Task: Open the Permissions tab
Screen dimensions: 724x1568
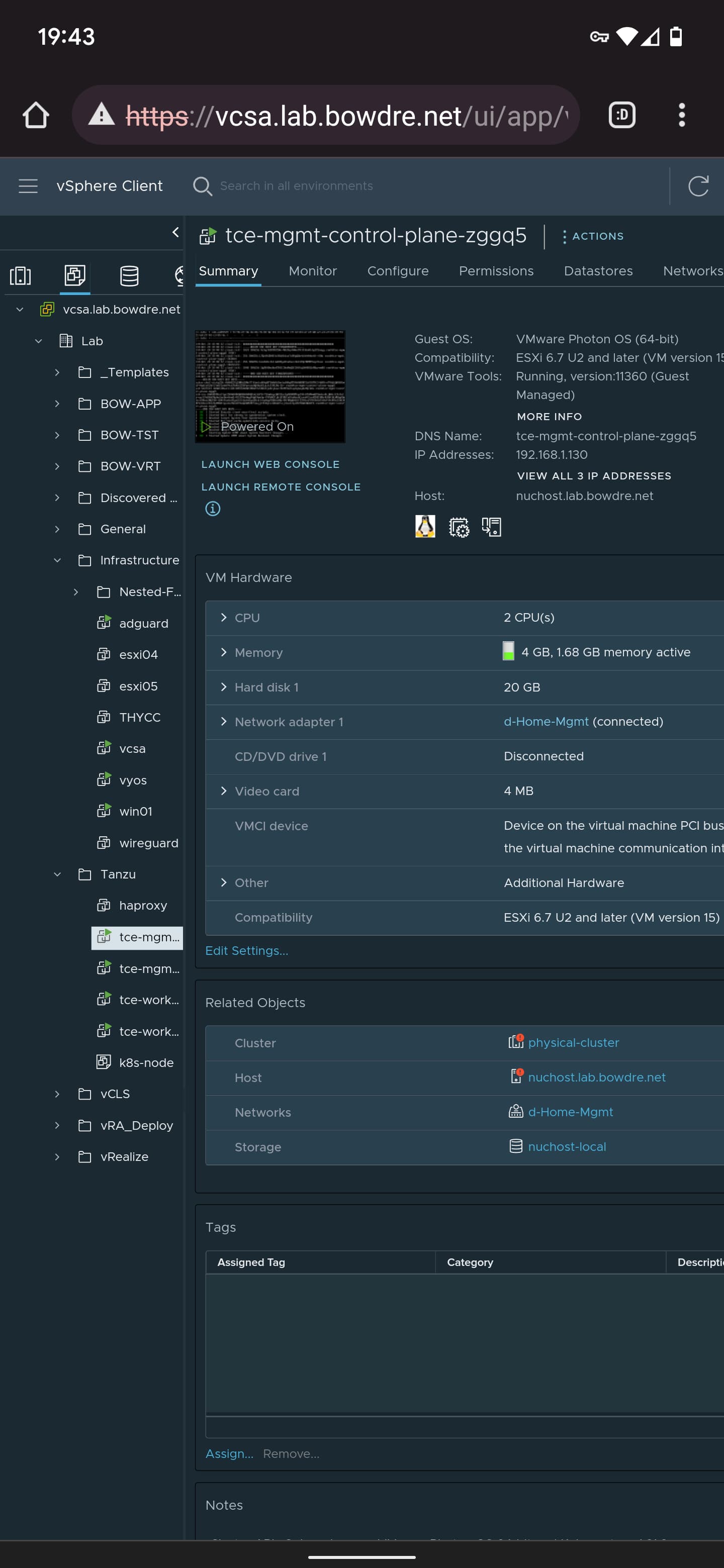Action: point(496,271)
